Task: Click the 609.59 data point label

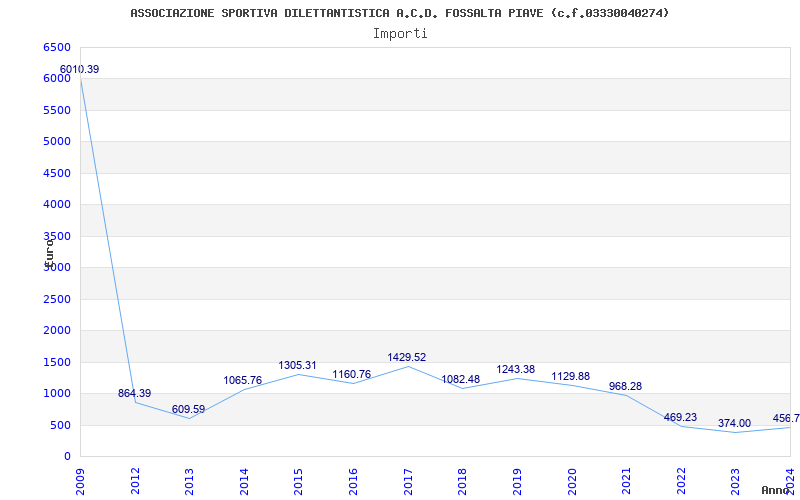Action: pos(189,409)
